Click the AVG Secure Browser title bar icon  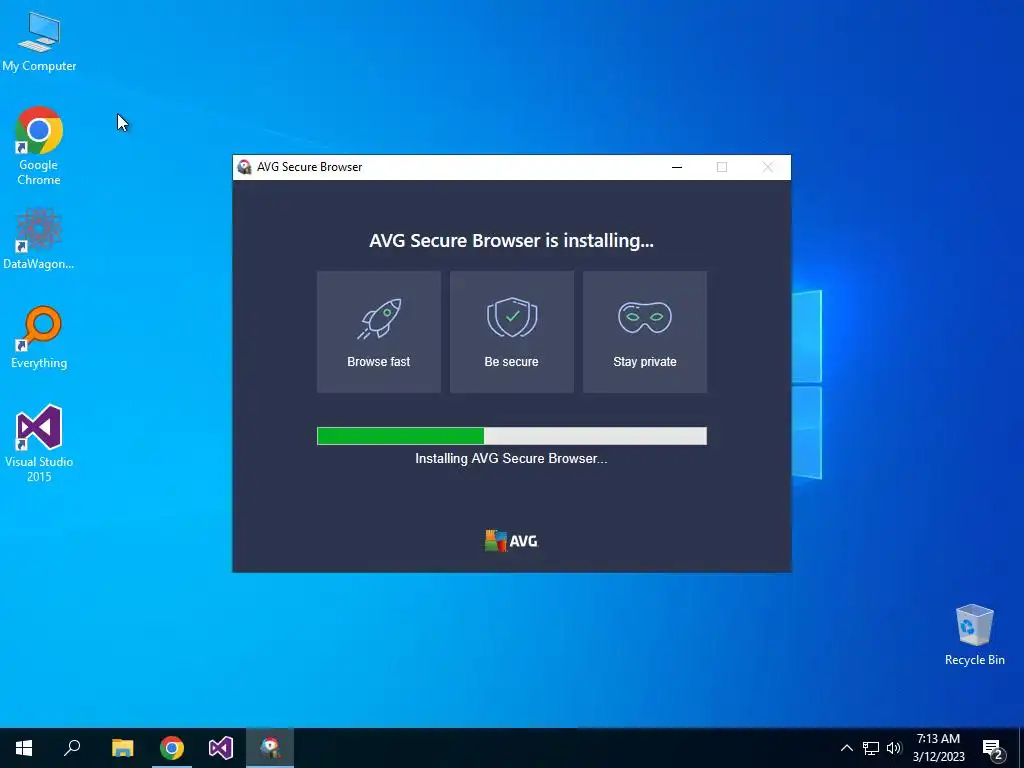point(244,167)
